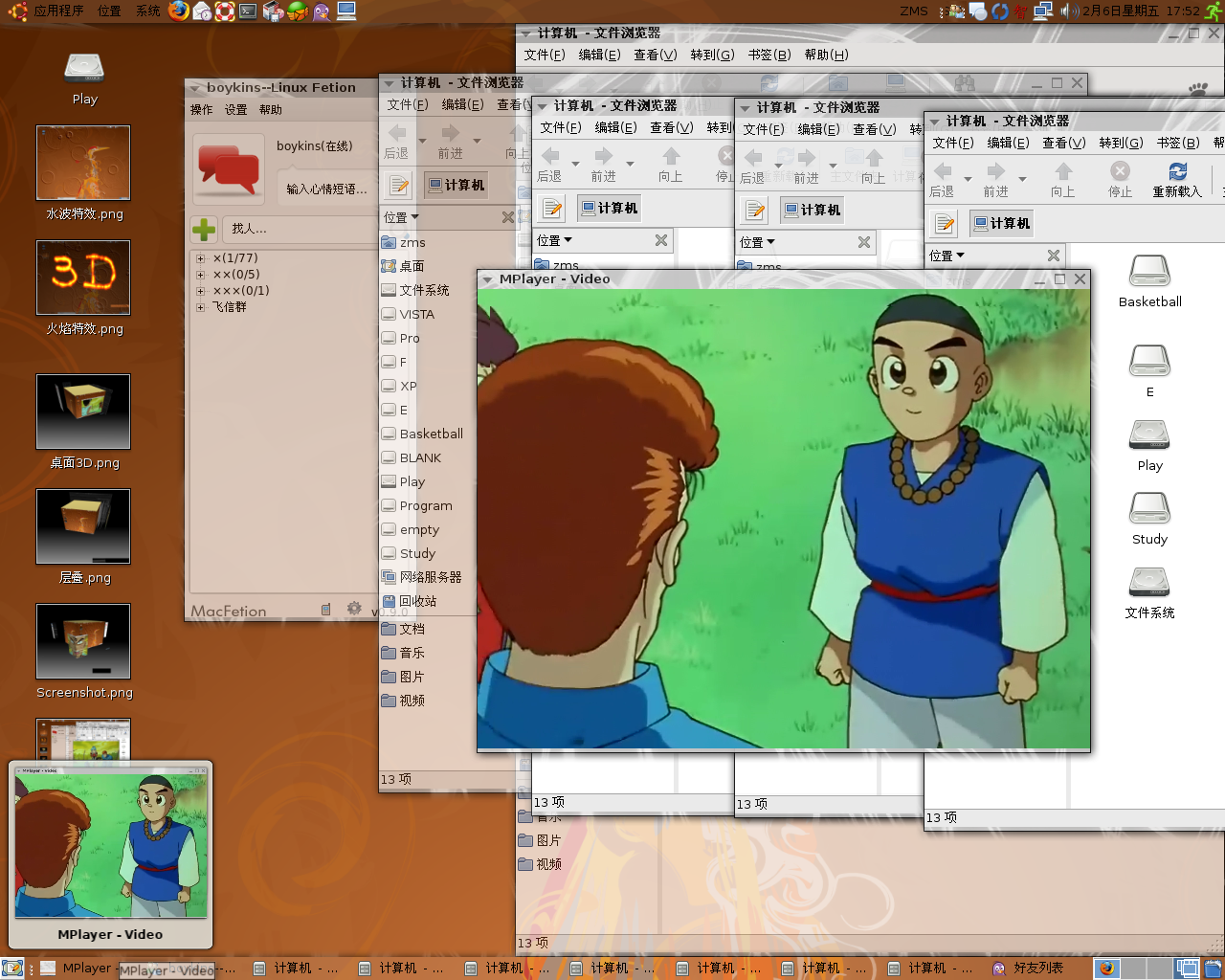Viewport: 1225px width, 980px height.
Task: Open 书签(B) menu in front file browser
Action: 1178,143
